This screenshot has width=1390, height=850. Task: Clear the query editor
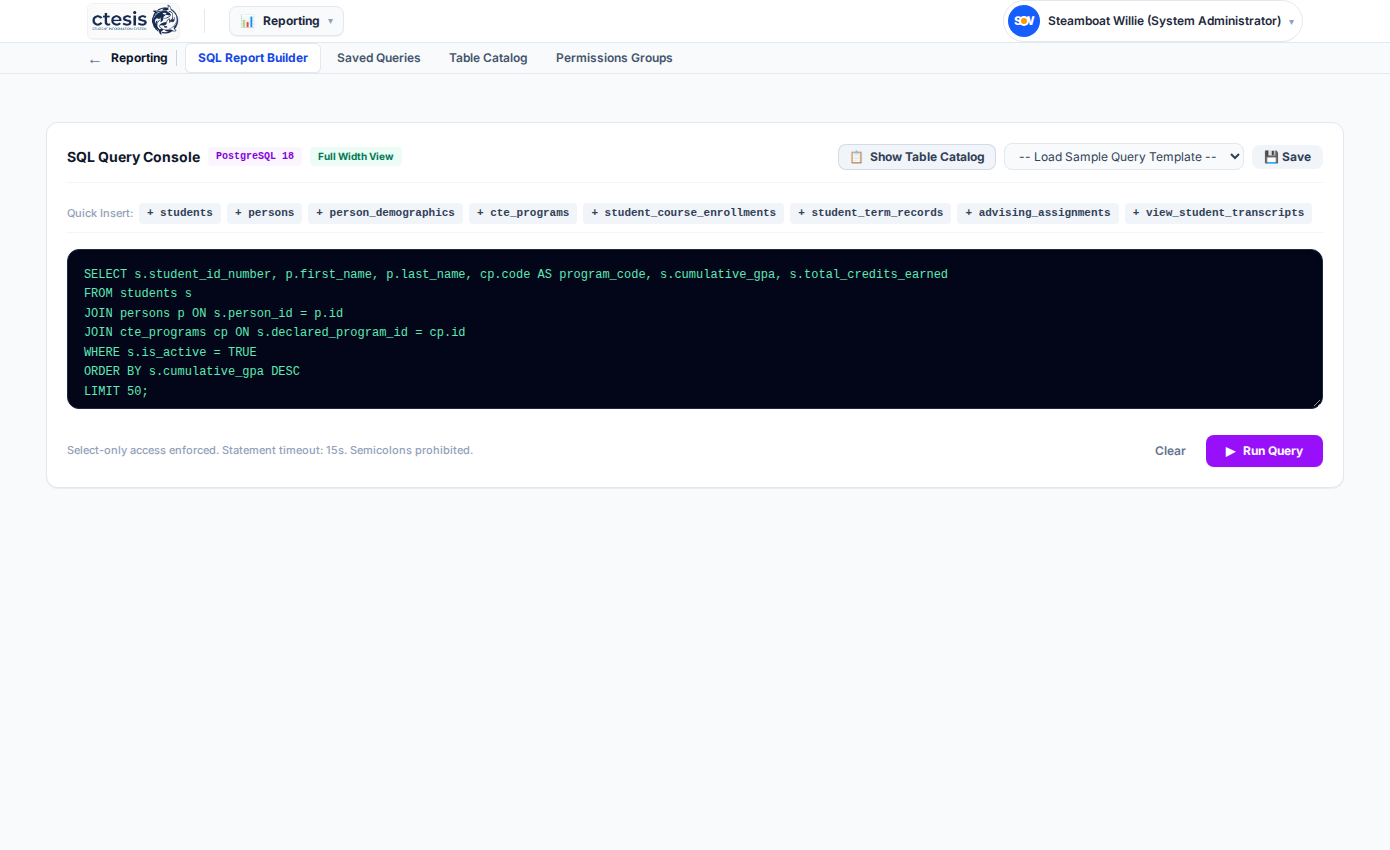(1170, 451)
